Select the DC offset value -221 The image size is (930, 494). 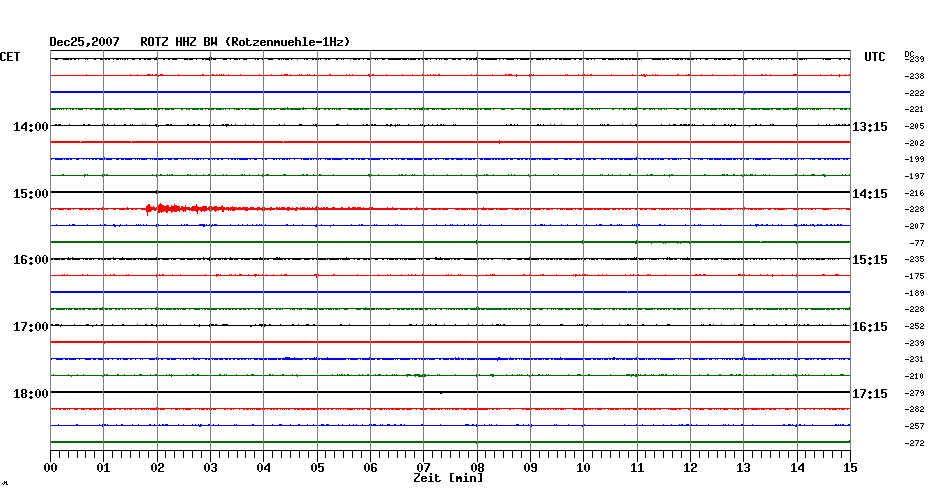click(915, 109)
